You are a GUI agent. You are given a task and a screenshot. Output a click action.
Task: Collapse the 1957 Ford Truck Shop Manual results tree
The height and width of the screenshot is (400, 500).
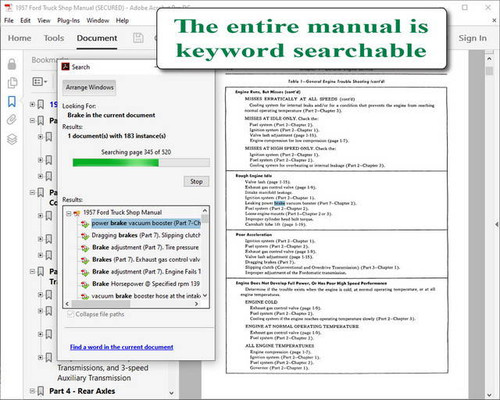tap(68, 213)
